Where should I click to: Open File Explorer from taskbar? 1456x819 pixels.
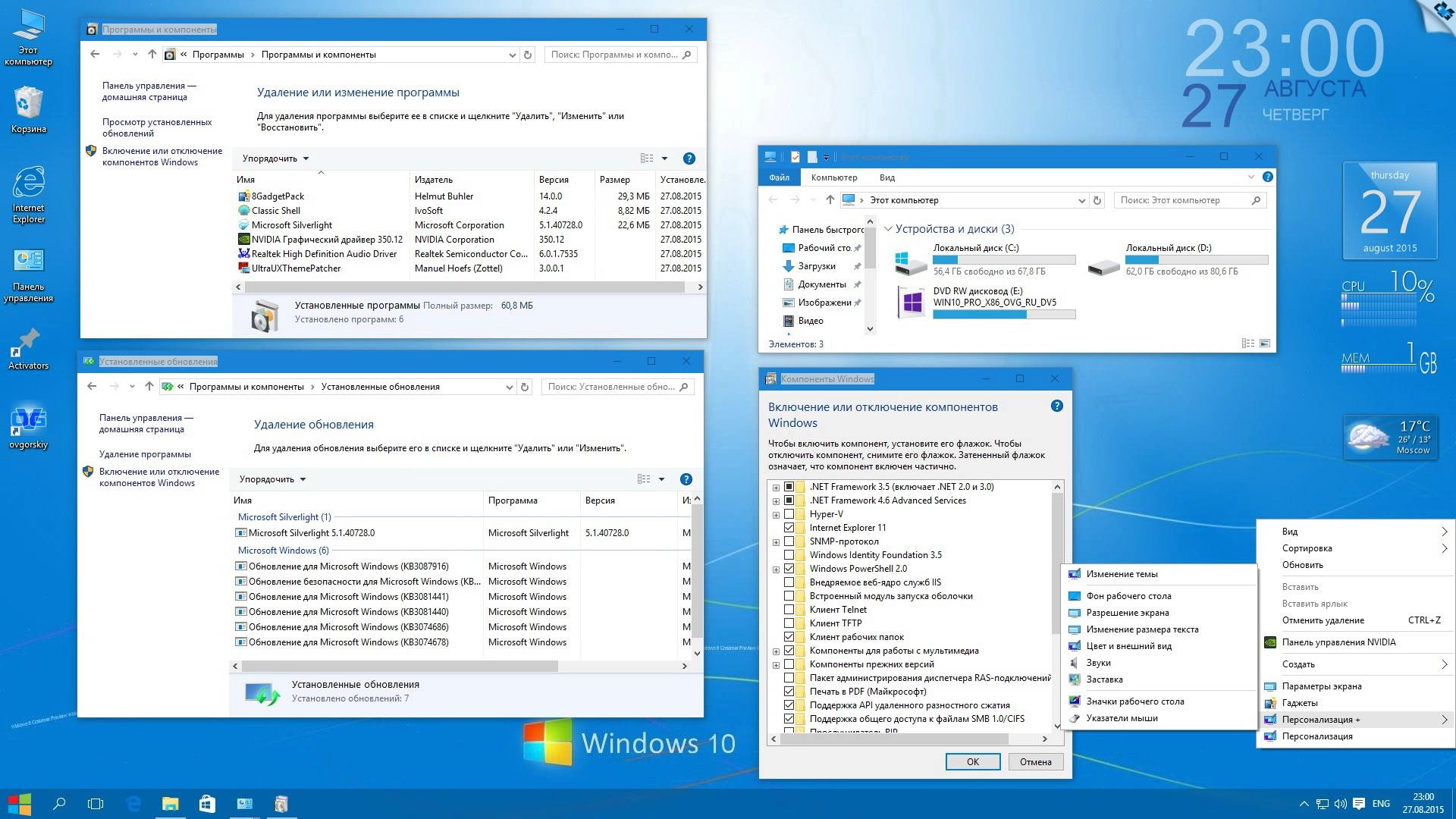click(170, 804)
